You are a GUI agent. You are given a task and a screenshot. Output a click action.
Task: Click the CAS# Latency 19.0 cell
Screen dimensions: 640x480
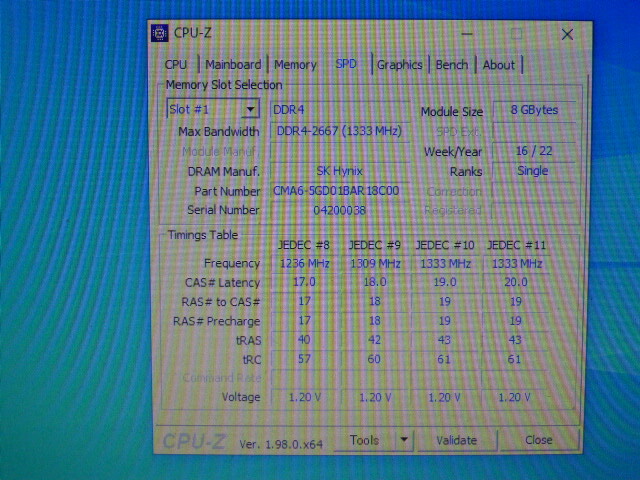click(445, 282)
